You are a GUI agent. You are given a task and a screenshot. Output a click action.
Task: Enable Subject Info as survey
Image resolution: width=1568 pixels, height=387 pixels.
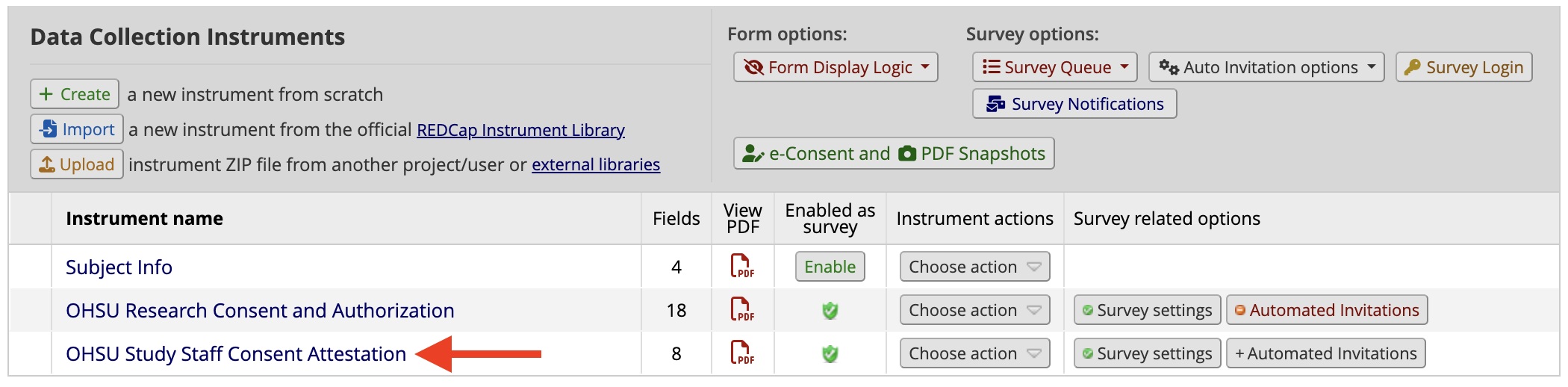pos(830,267)
